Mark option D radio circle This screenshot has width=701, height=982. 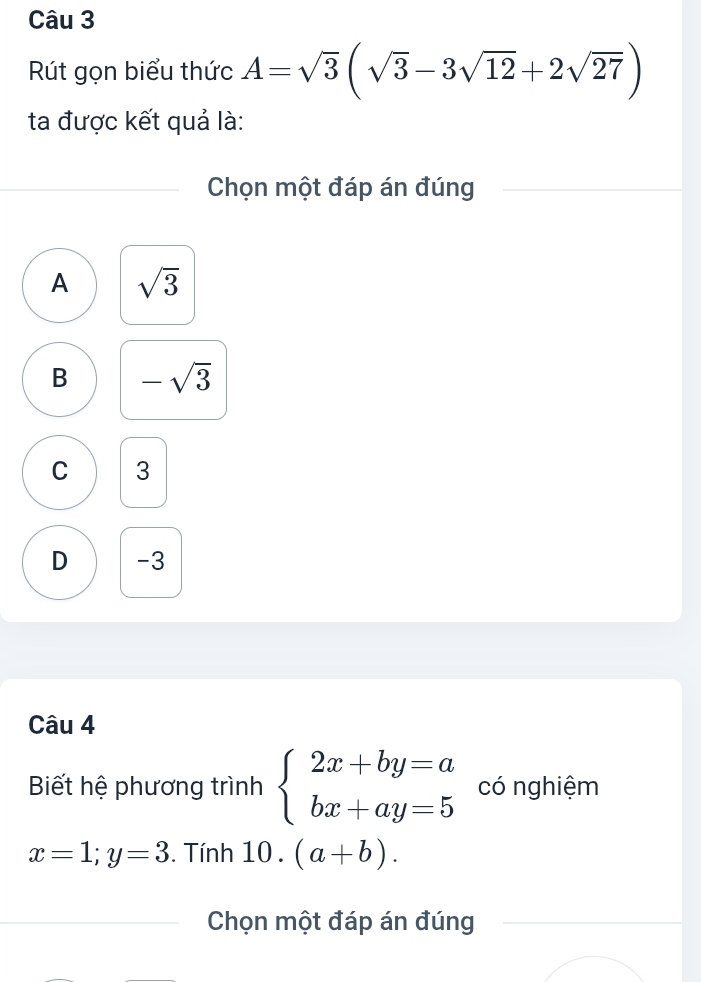pyautogui.click(x=60, y=561)
